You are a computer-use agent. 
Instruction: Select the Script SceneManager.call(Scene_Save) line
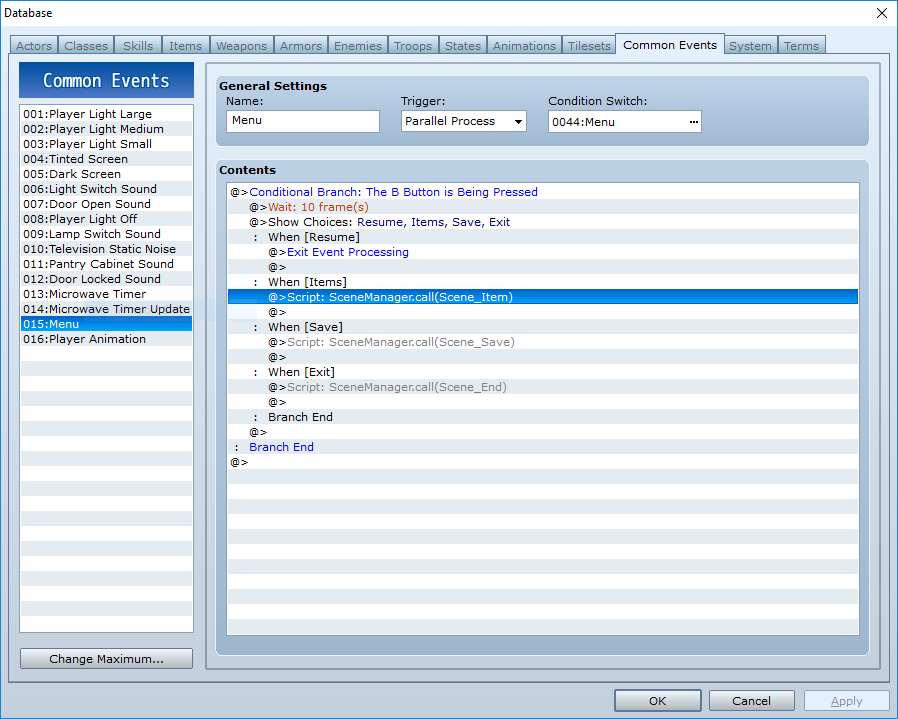pyautogui.click(x=543, y=342)
